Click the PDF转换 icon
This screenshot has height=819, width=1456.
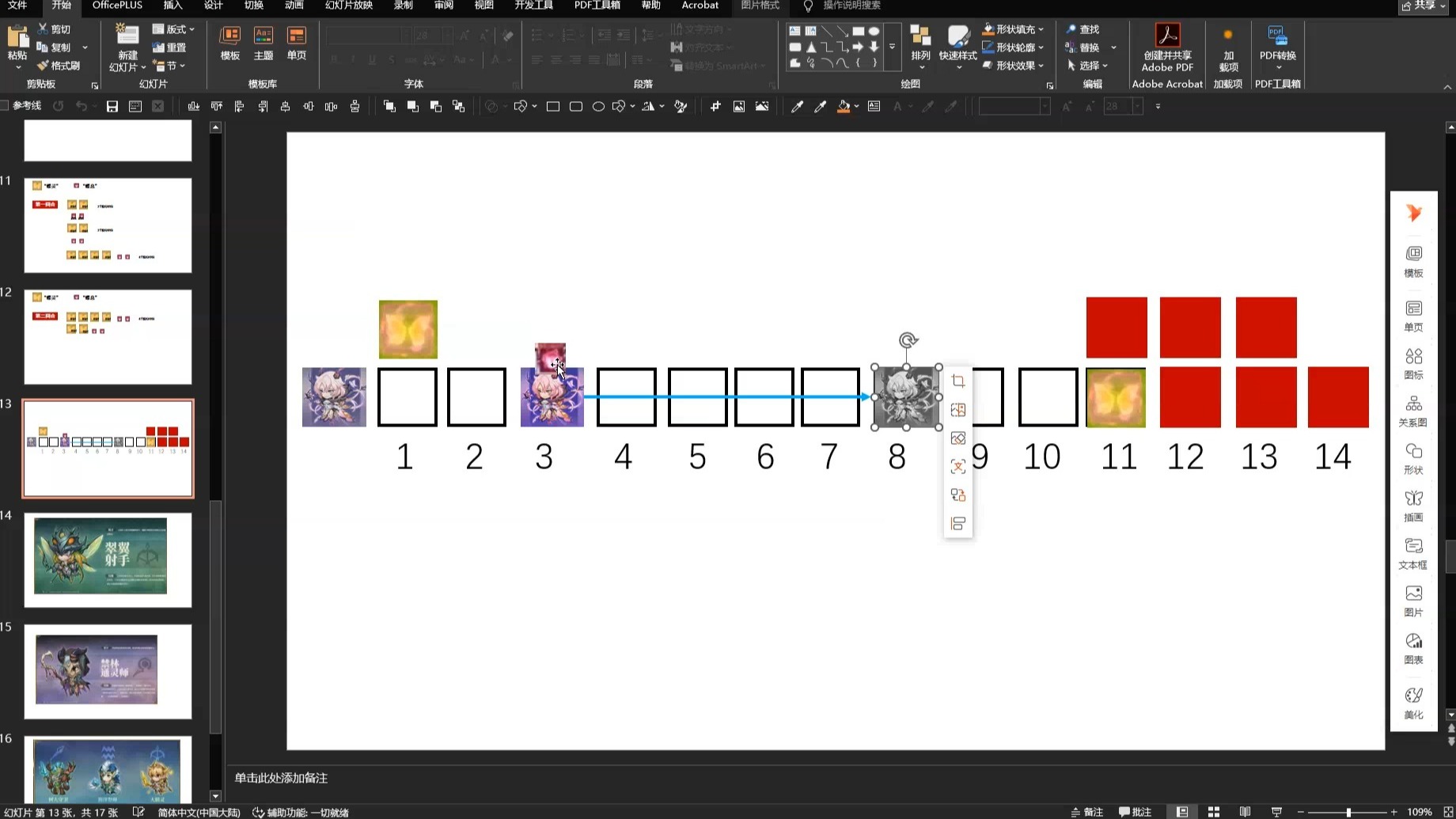(x=1277, y=36)
